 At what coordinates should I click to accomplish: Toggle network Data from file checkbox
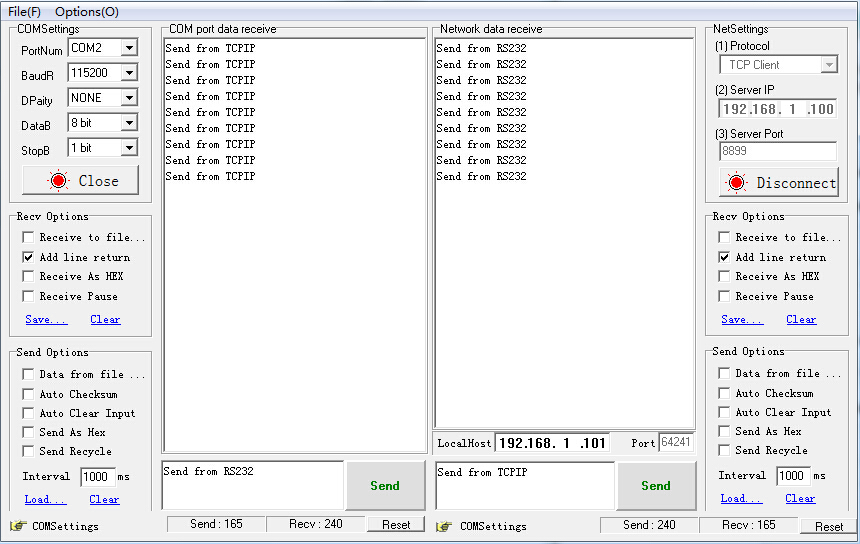[724, 373]
